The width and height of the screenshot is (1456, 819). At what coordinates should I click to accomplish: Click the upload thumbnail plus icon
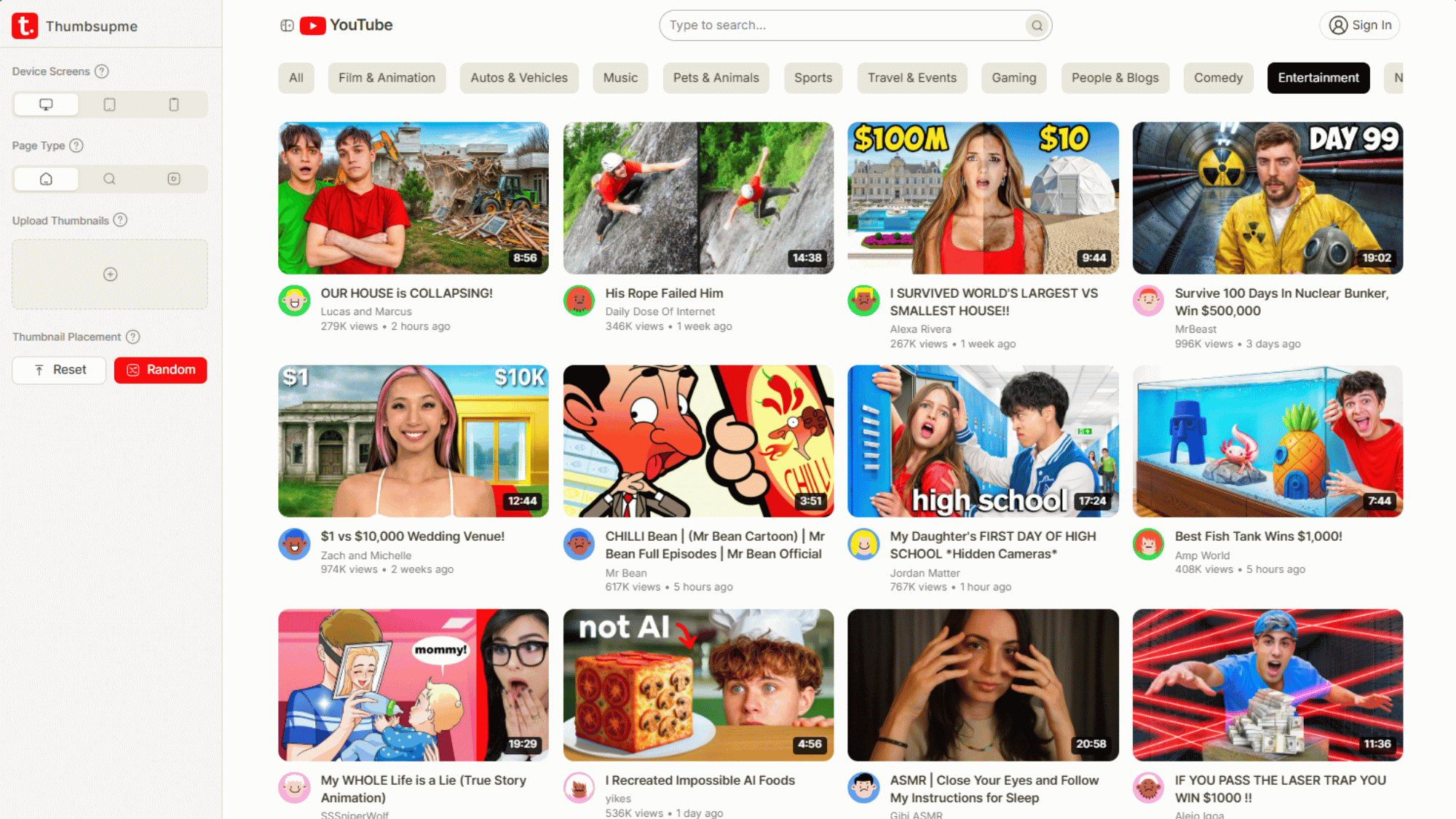pos(110,274)
